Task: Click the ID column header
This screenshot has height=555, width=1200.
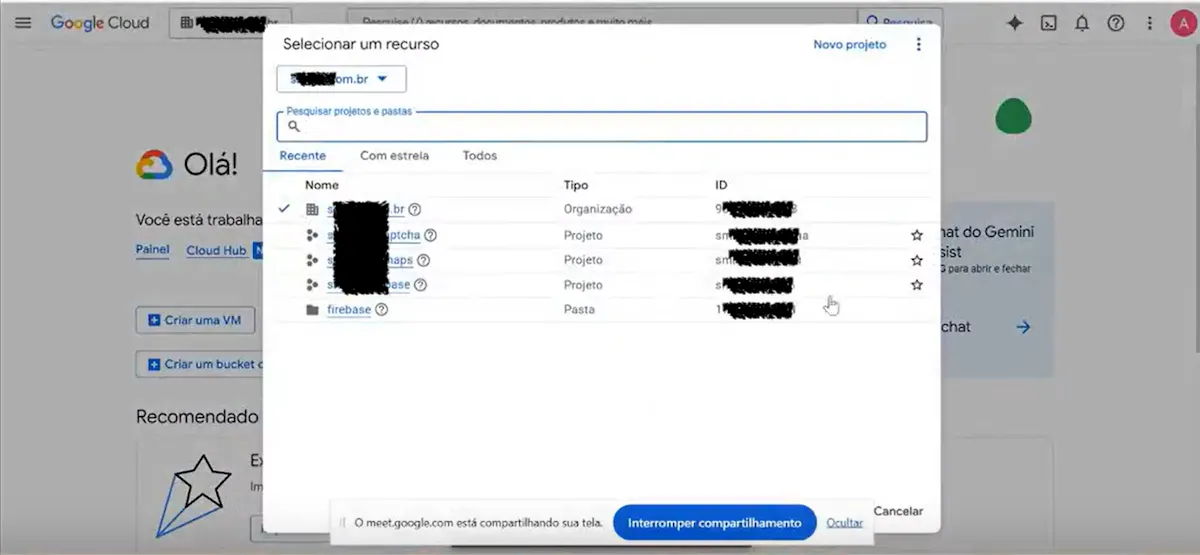Action: [721, 185]
